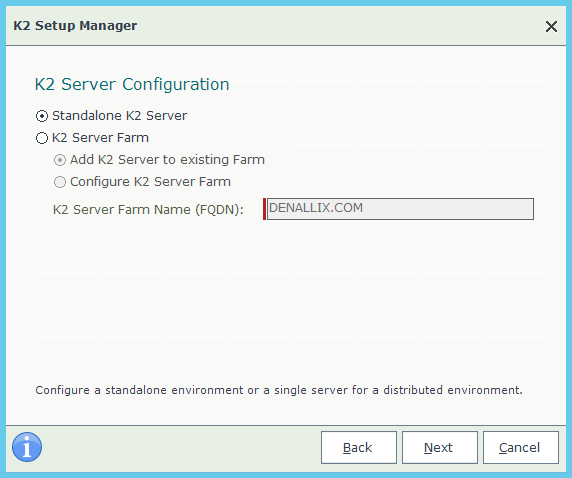This screenshot has height=478, width=572.
Task: Click the 'Configure a standalone environment' description text
Action: click(279, 390)
